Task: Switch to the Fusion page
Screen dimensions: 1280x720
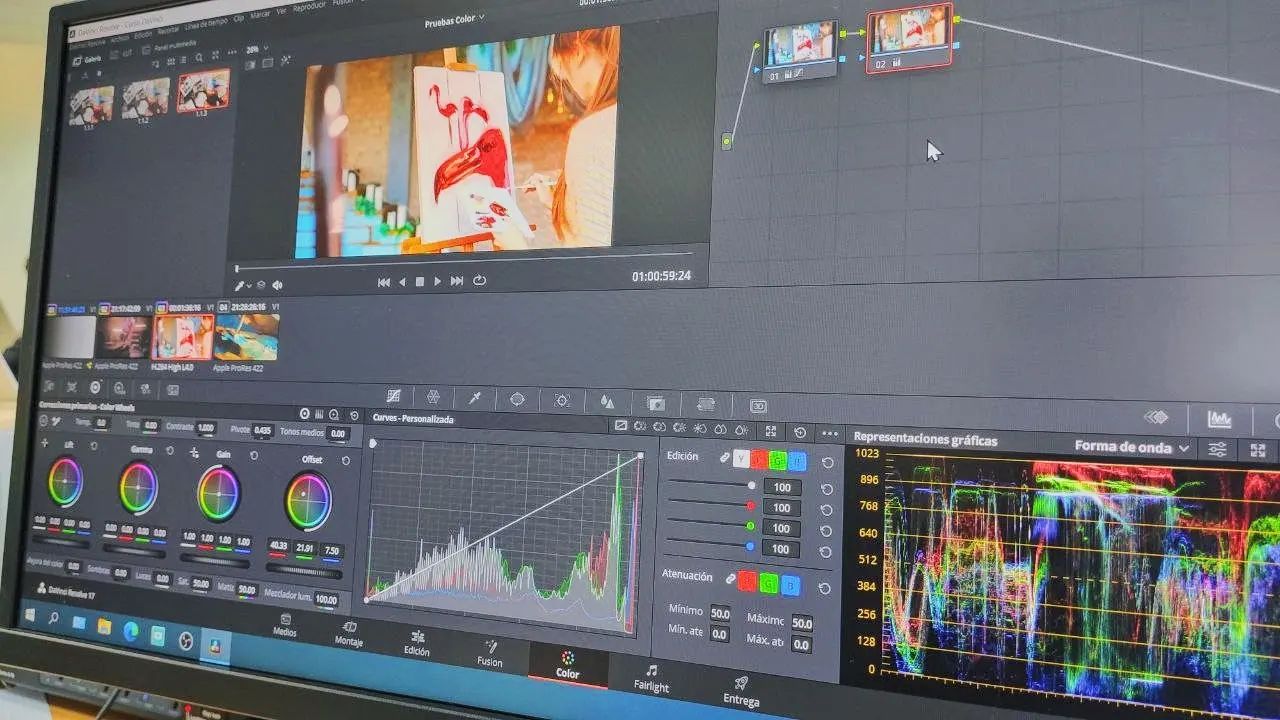Action: 489,654
